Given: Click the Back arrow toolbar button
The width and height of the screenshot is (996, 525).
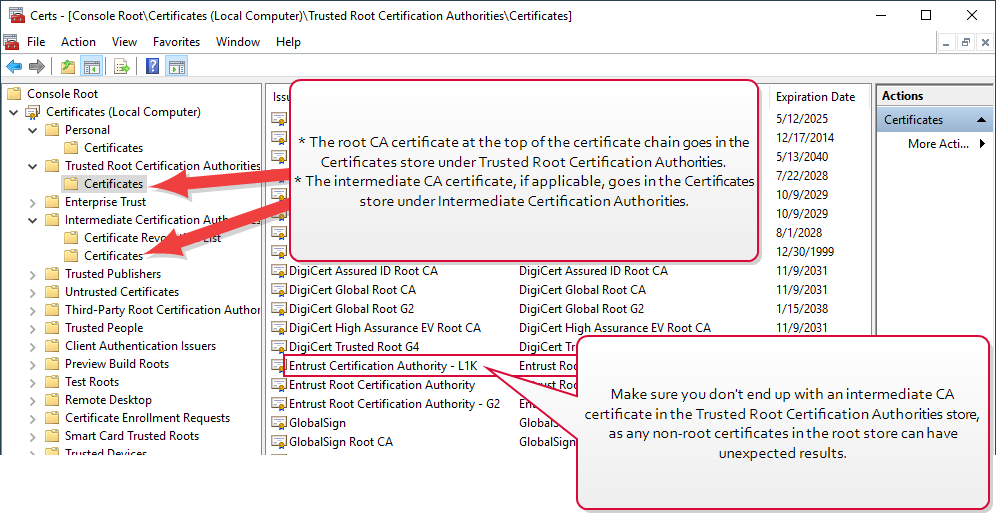Looking at the screenshot, I should 14,67.
